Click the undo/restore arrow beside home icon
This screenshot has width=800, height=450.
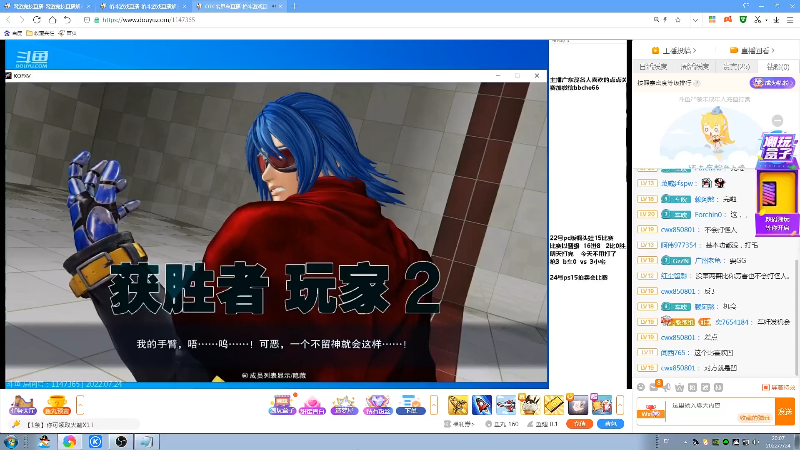[x=67, y=19]
